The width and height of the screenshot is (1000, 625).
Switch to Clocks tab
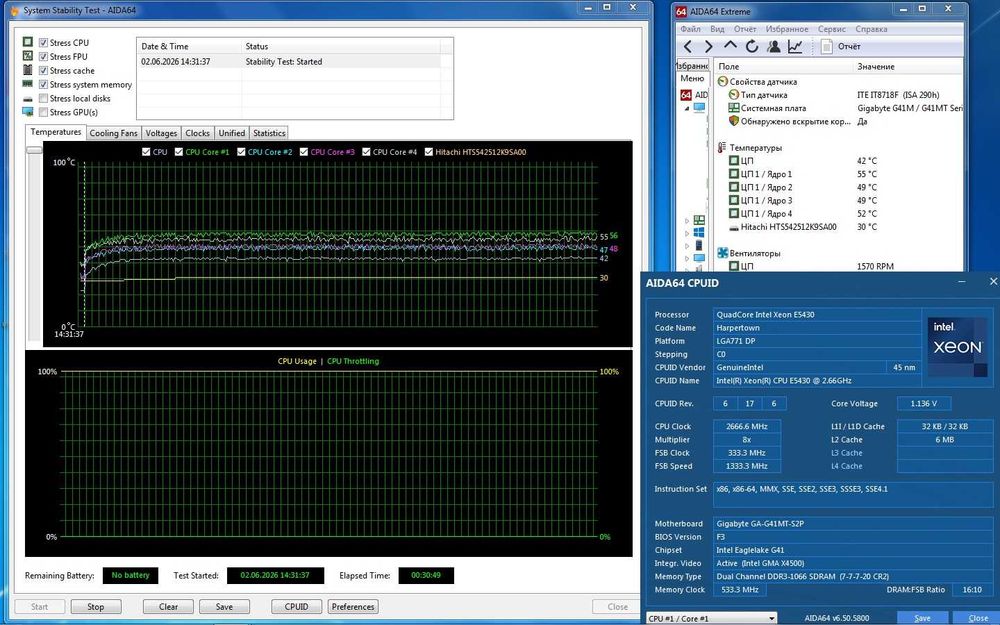point(198,133)
